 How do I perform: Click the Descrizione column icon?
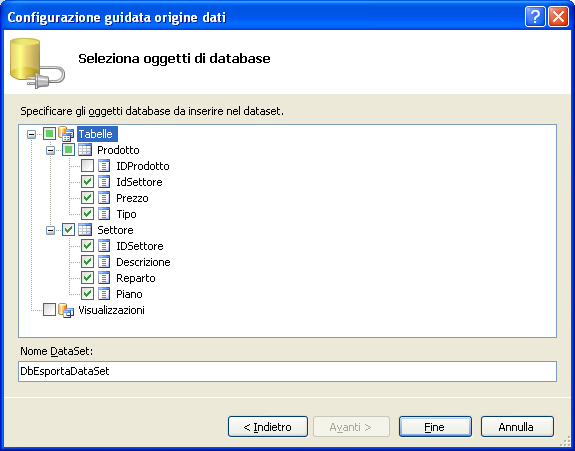pos(104,262)
